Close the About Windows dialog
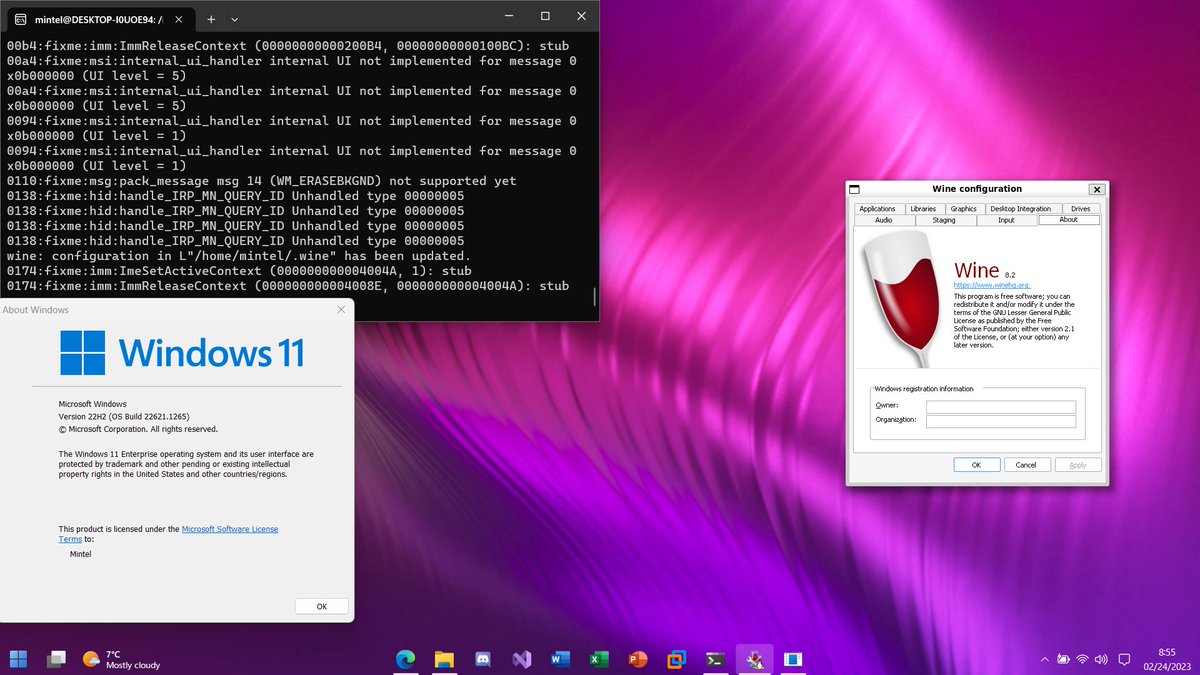The height and width of the screenshot is (675, 1200). tap(341, 310)
